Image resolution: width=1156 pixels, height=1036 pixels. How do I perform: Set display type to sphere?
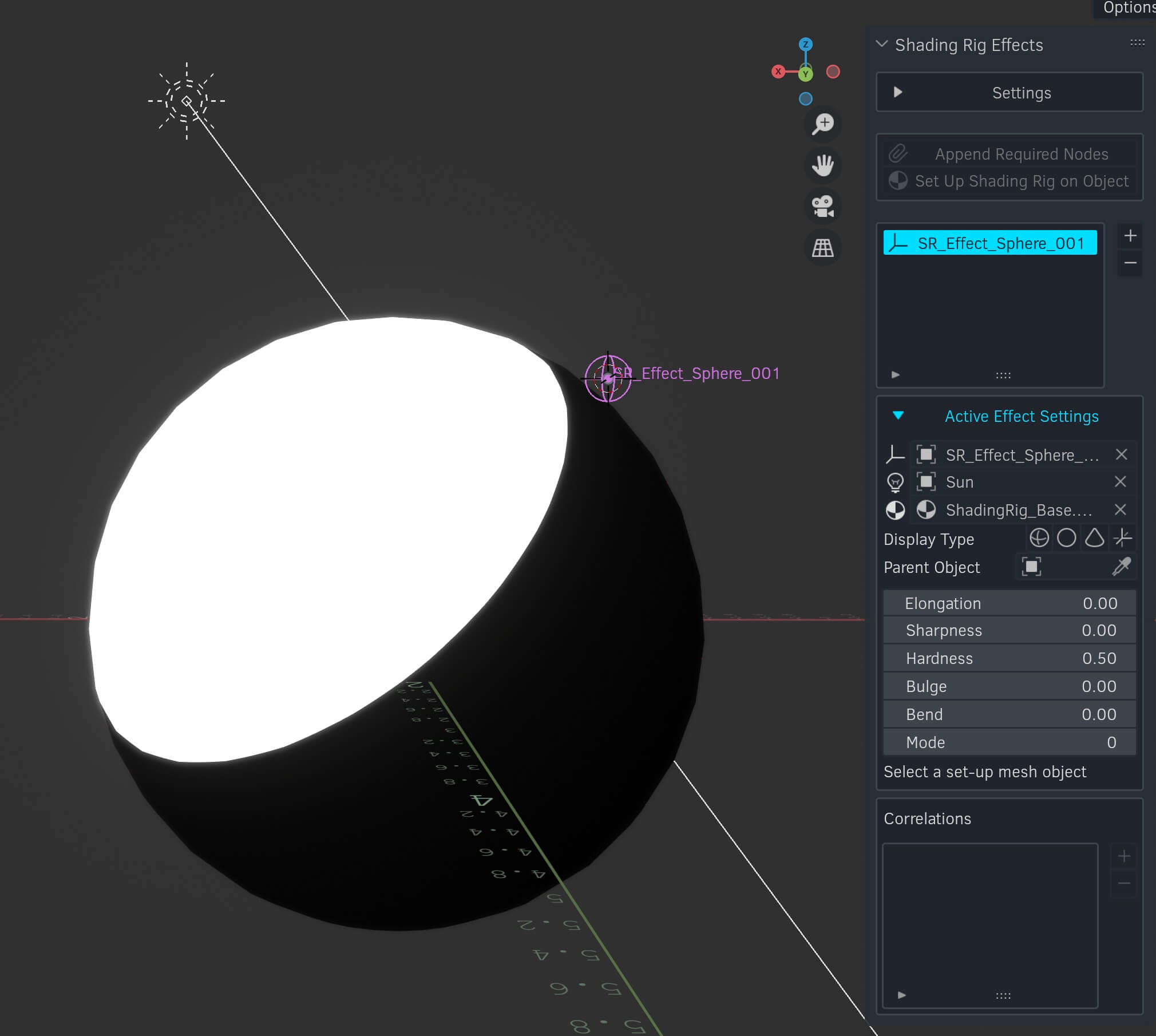(1039, 538)
